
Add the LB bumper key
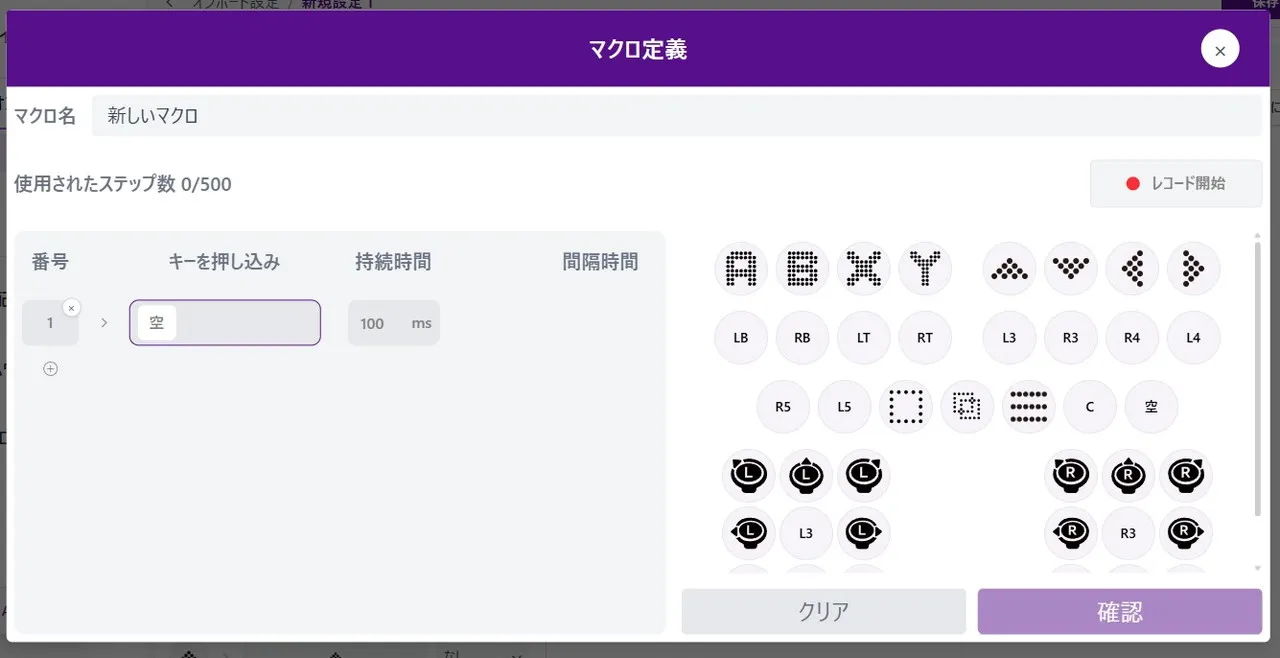pos(741,338)
